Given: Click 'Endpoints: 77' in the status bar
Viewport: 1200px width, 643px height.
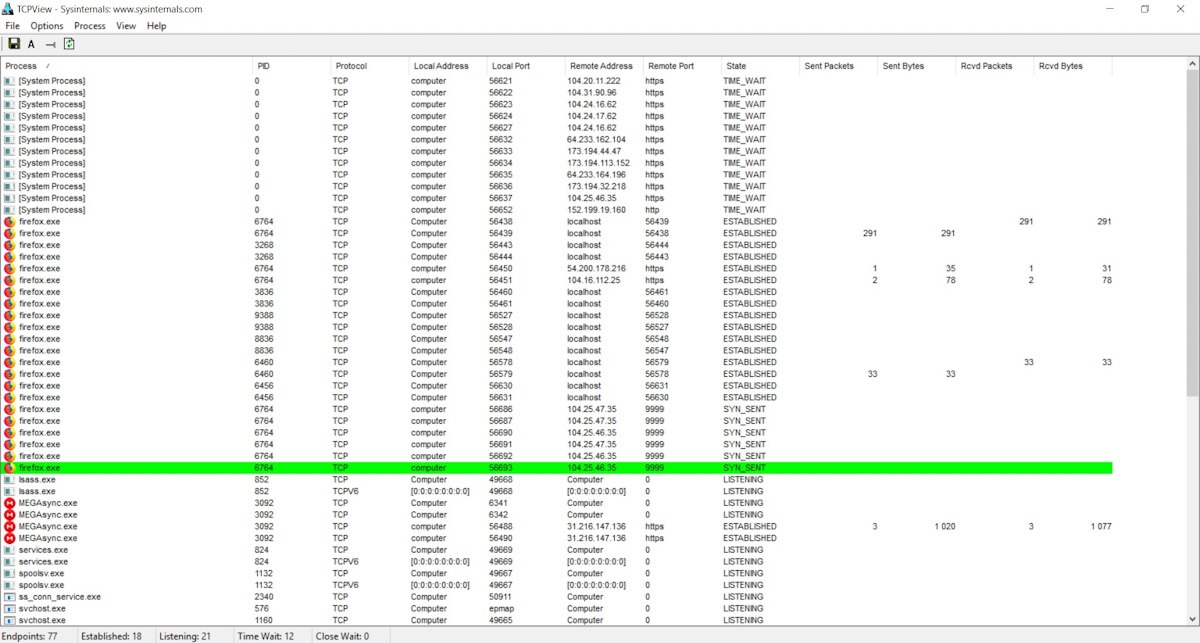Looking at the screenshot, I should point(30,635).
